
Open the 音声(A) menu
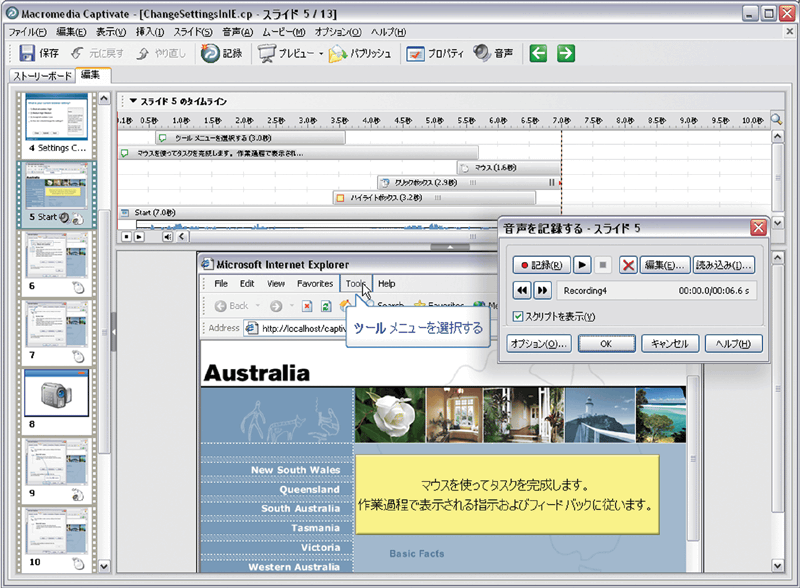click(x=237, y=32)
